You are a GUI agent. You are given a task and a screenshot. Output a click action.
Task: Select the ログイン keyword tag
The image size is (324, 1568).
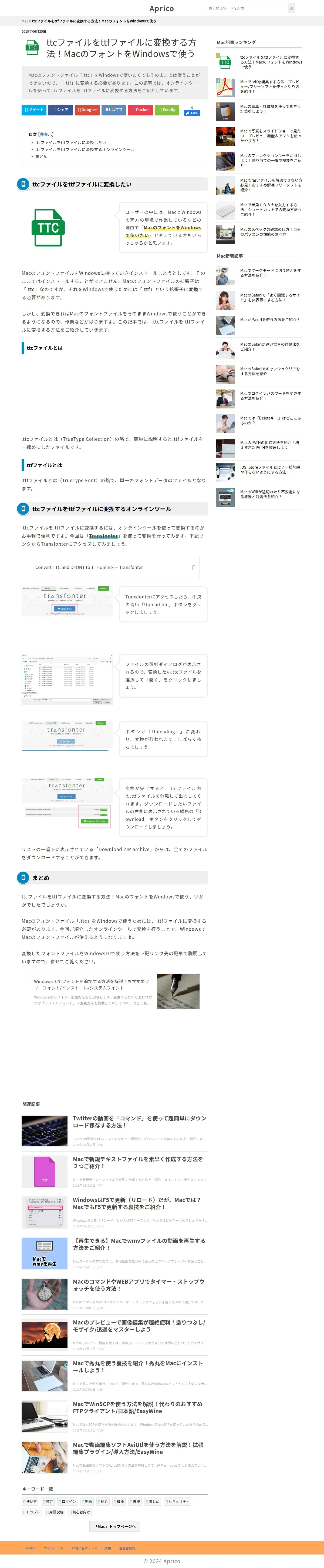67,1502
